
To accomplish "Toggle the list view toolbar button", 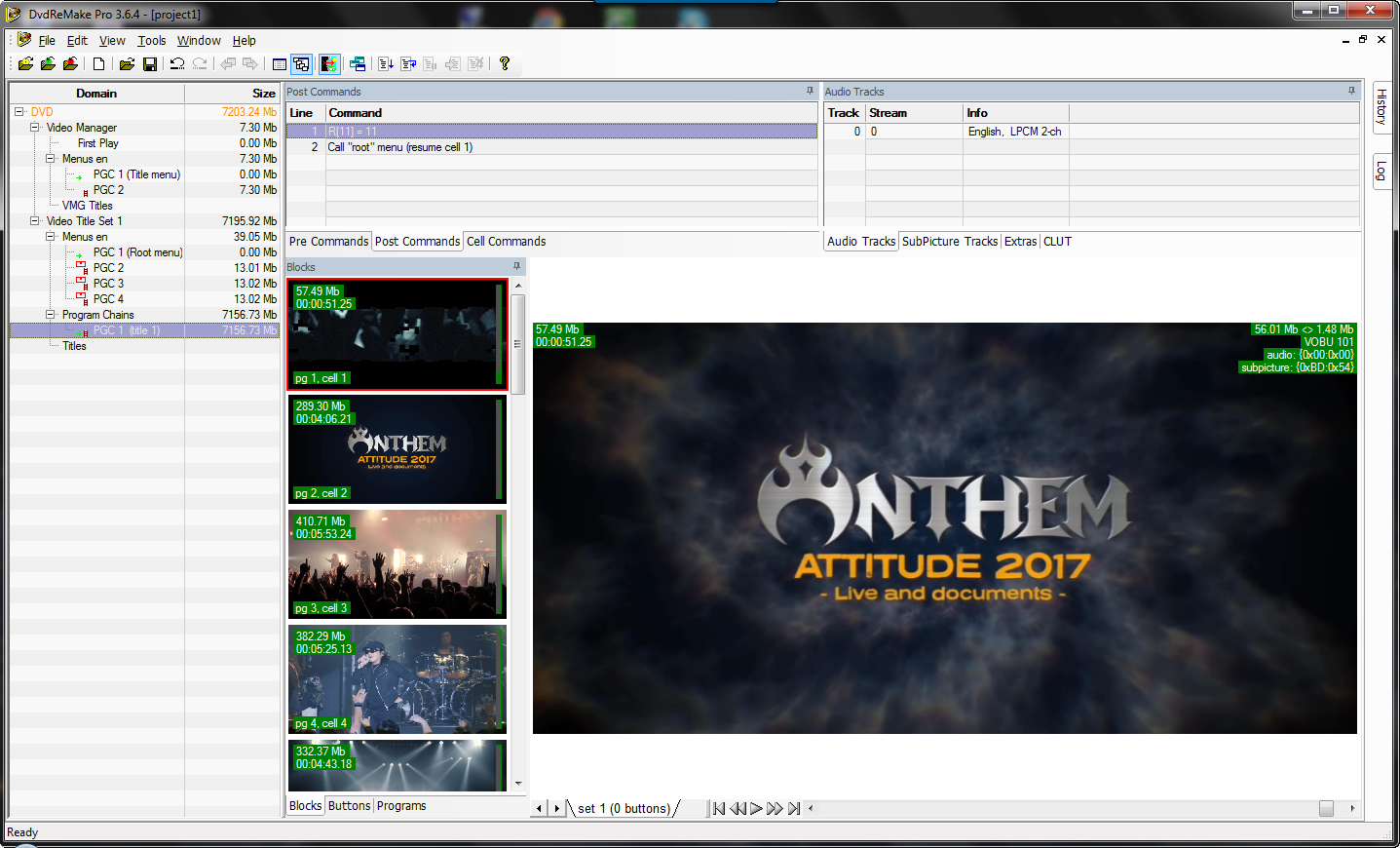I will (x=280, y=64).
